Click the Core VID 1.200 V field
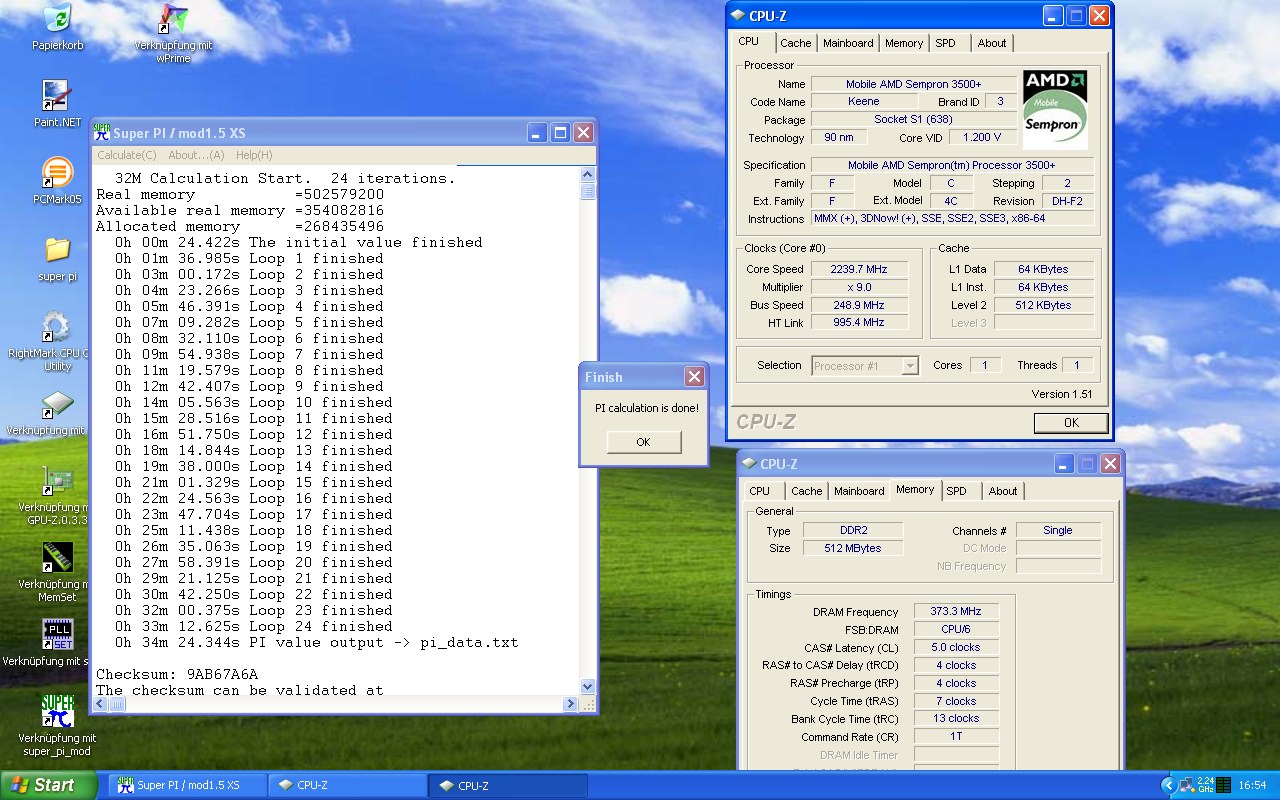The width and height of the screenshot is (1280, 800). point(982,138)
